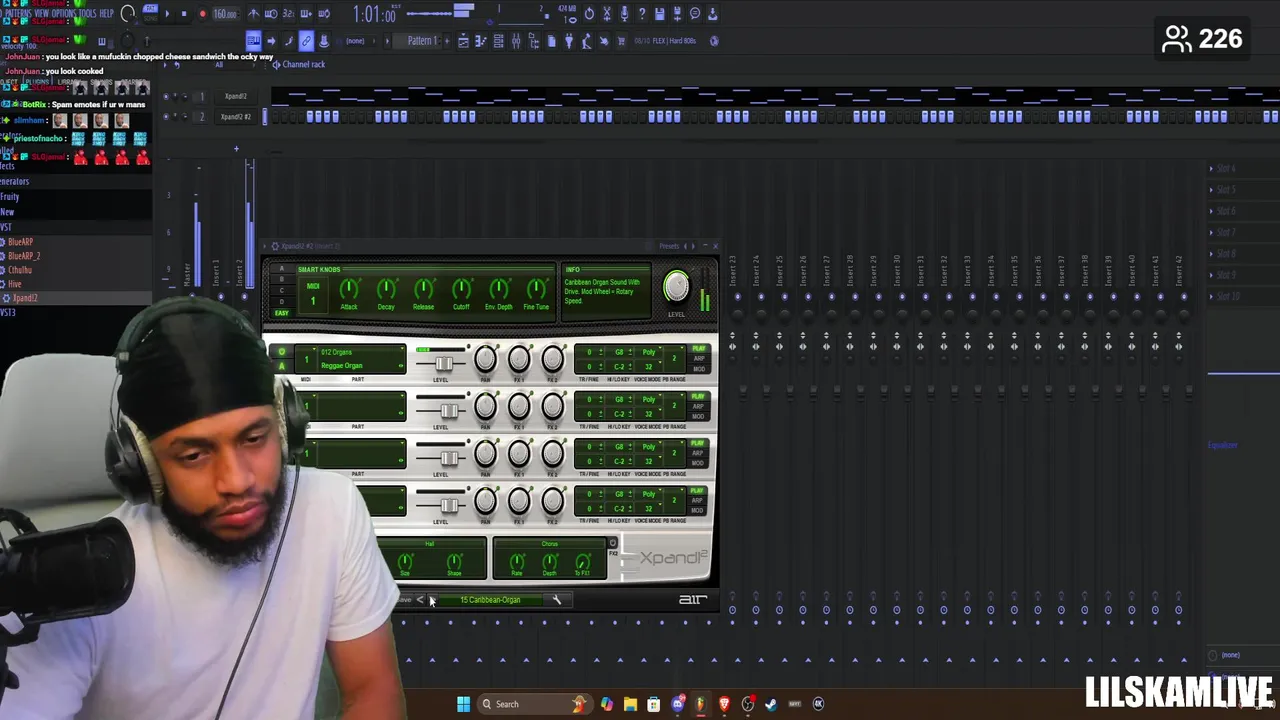1280x720 pixels.
Task: Open the All channel filter dropdown
Action: [x=219, y=64]
